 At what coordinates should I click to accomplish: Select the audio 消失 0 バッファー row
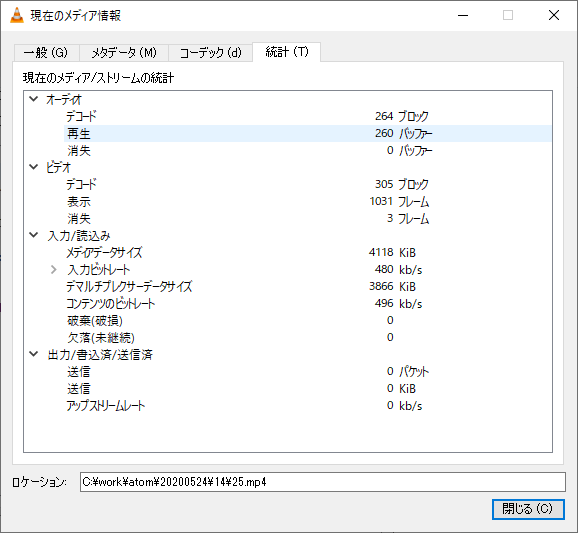click(308, 150)
